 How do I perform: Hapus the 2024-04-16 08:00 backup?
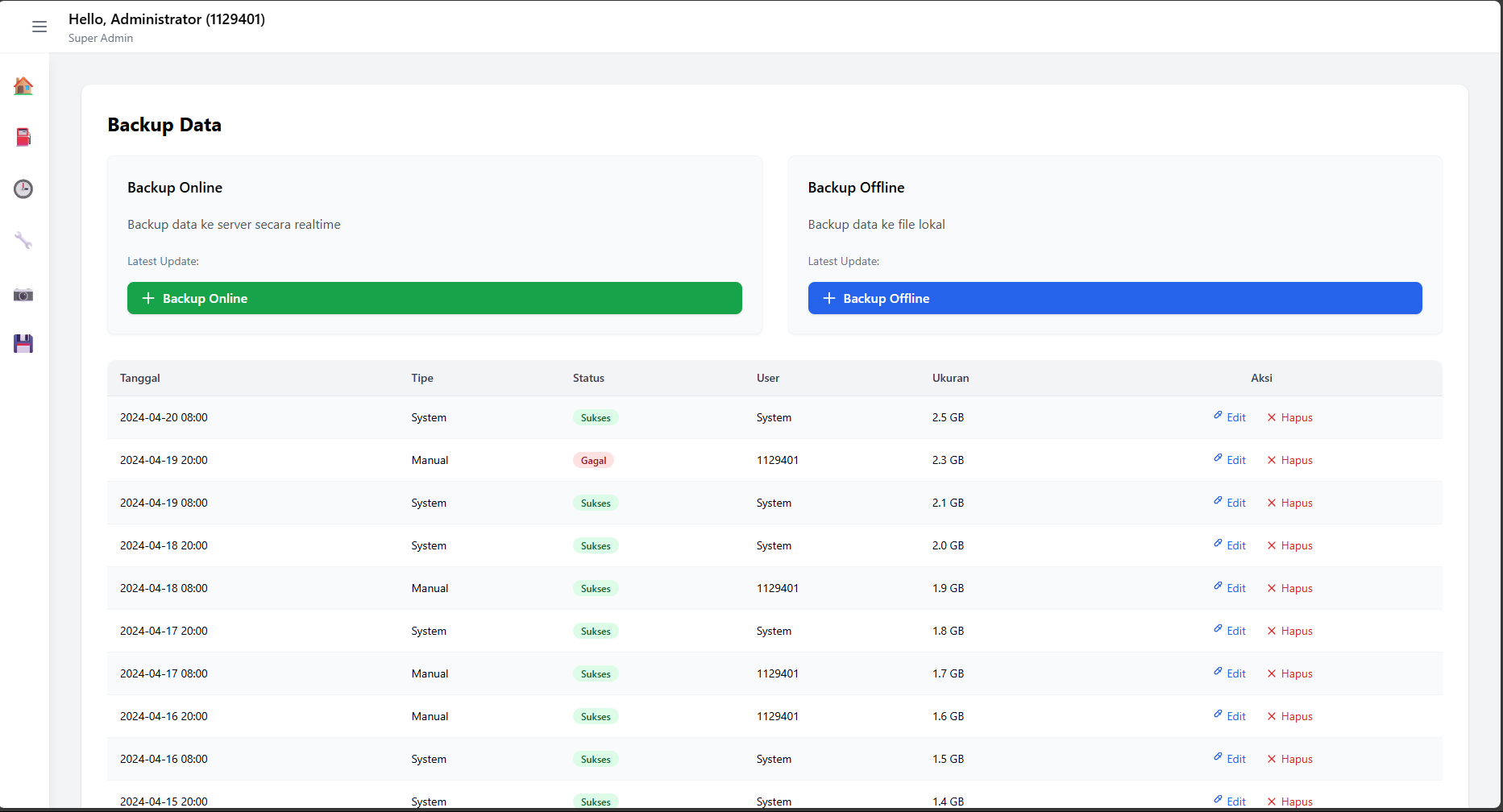(1289, 759)
